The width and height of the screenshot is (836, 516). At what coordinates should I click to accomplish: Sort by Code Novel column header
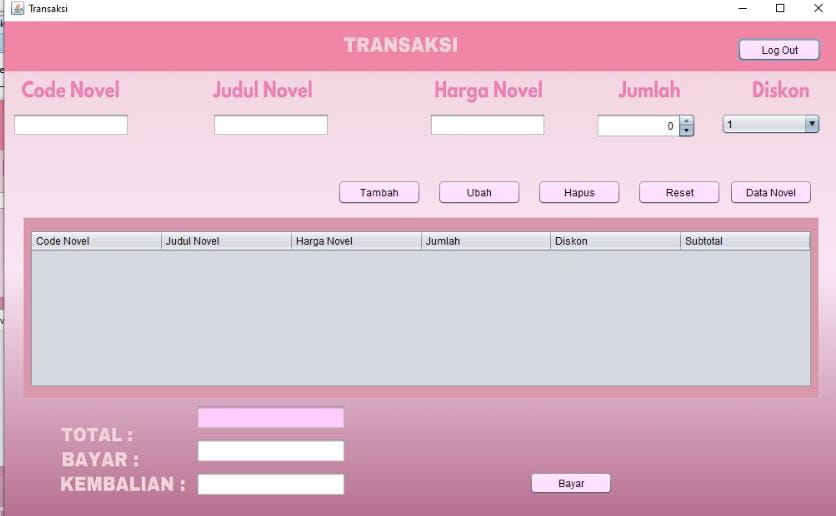point(96,241)
